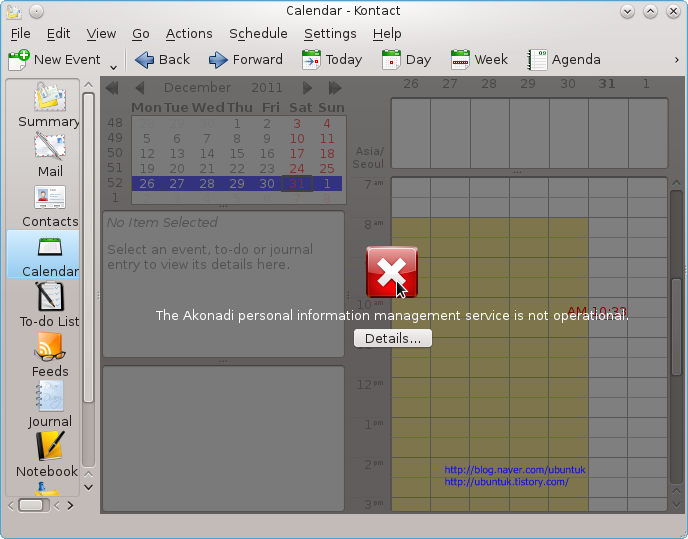Screen dimensions: 688x539
Task: Click December month label in date navigator
Action: click(197, 88)
